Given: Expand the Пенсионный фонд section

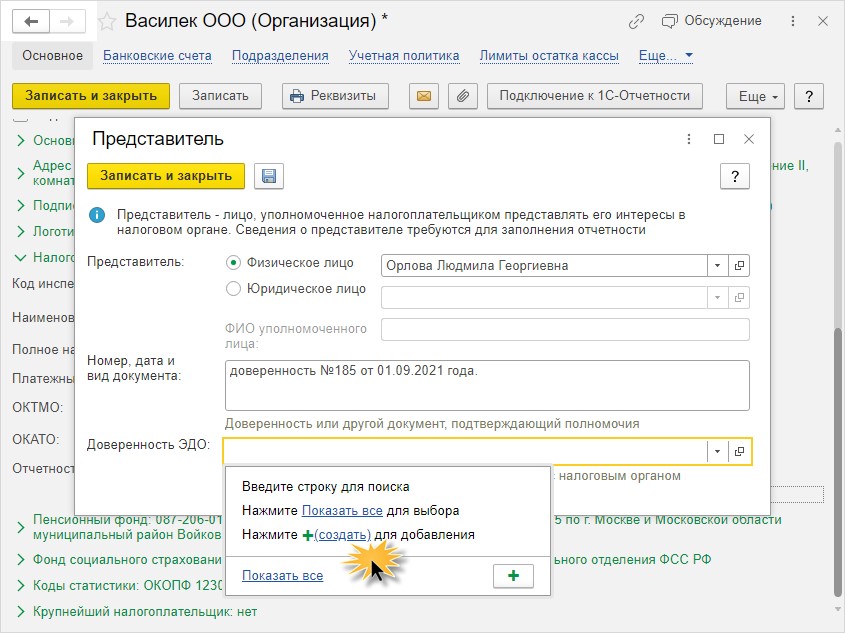Looking at the screenshot, I should tap(21, 527).
